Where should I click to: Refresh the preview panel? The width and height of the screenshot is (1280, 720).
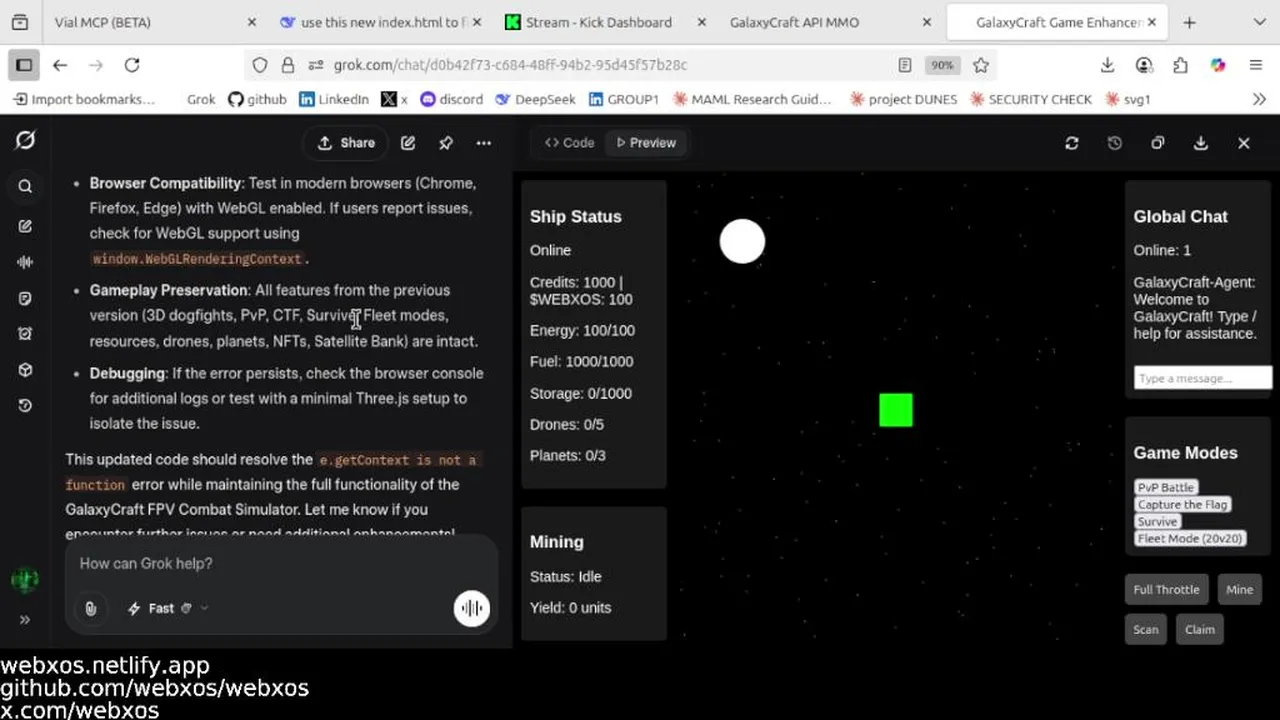tap(1072, 143)
